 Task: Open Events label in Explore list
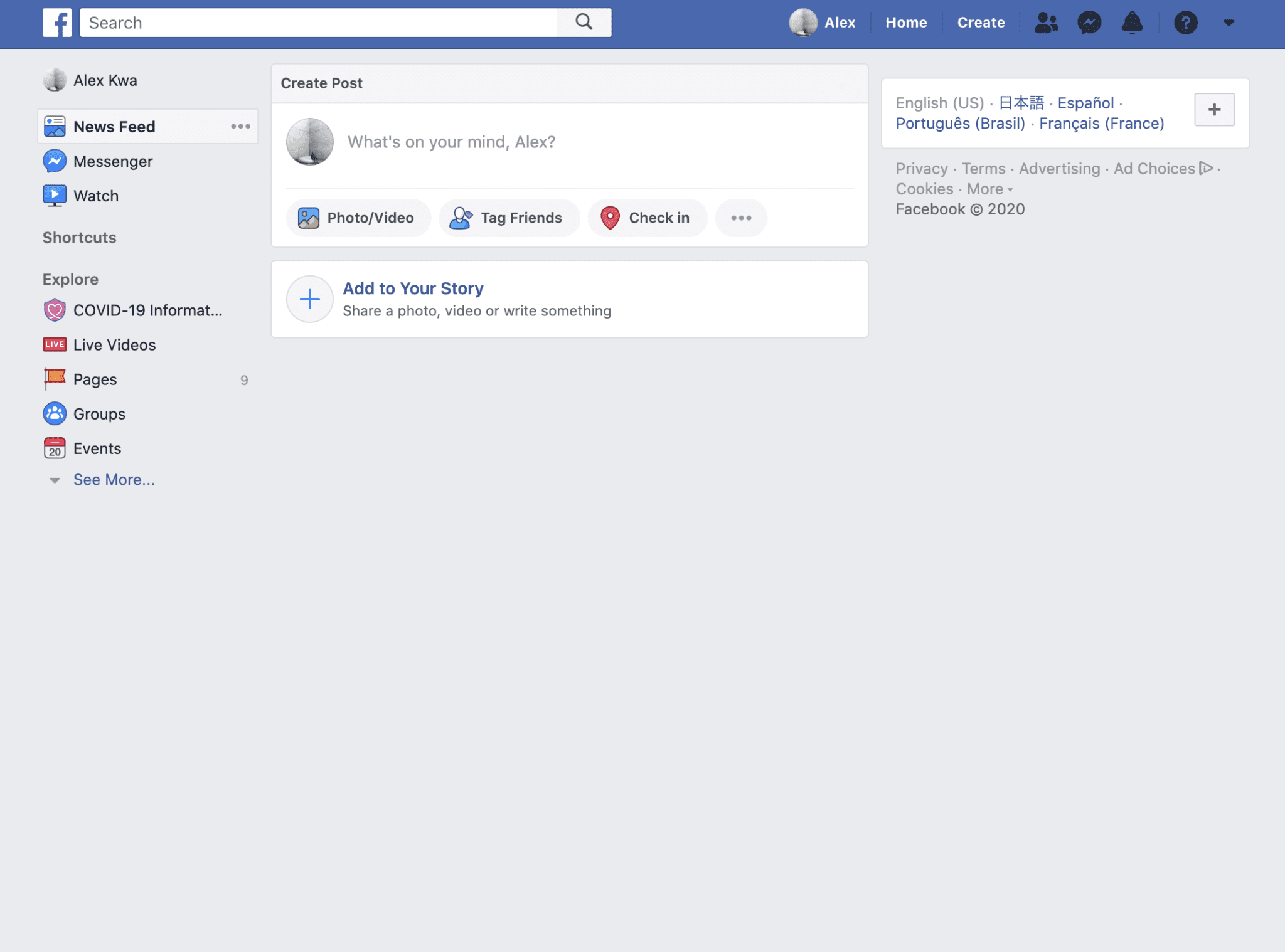[97, 448]
